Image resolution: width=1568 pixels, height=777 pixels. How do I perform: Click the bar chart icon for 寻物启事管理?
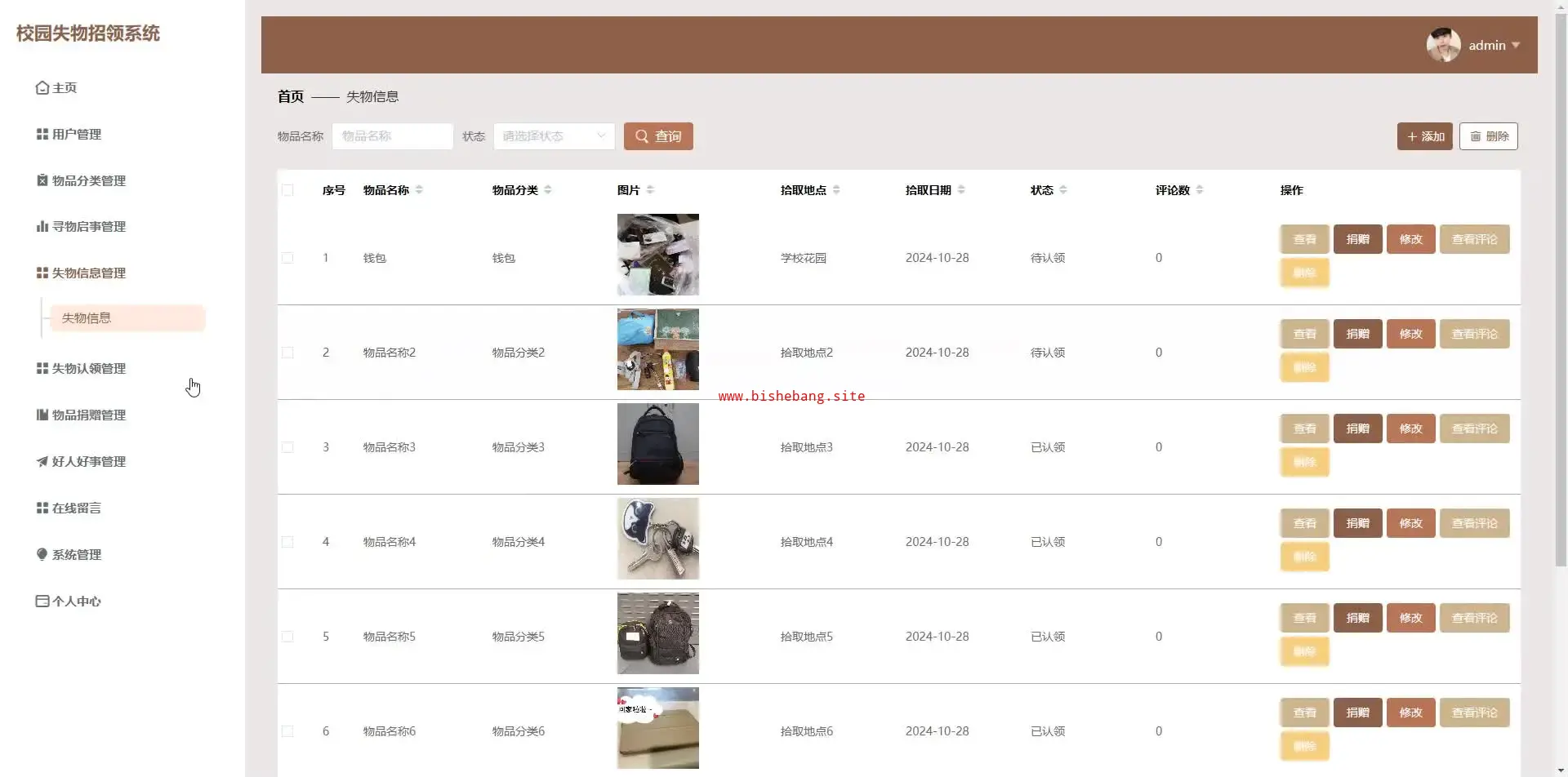click(x=42, y=226)
